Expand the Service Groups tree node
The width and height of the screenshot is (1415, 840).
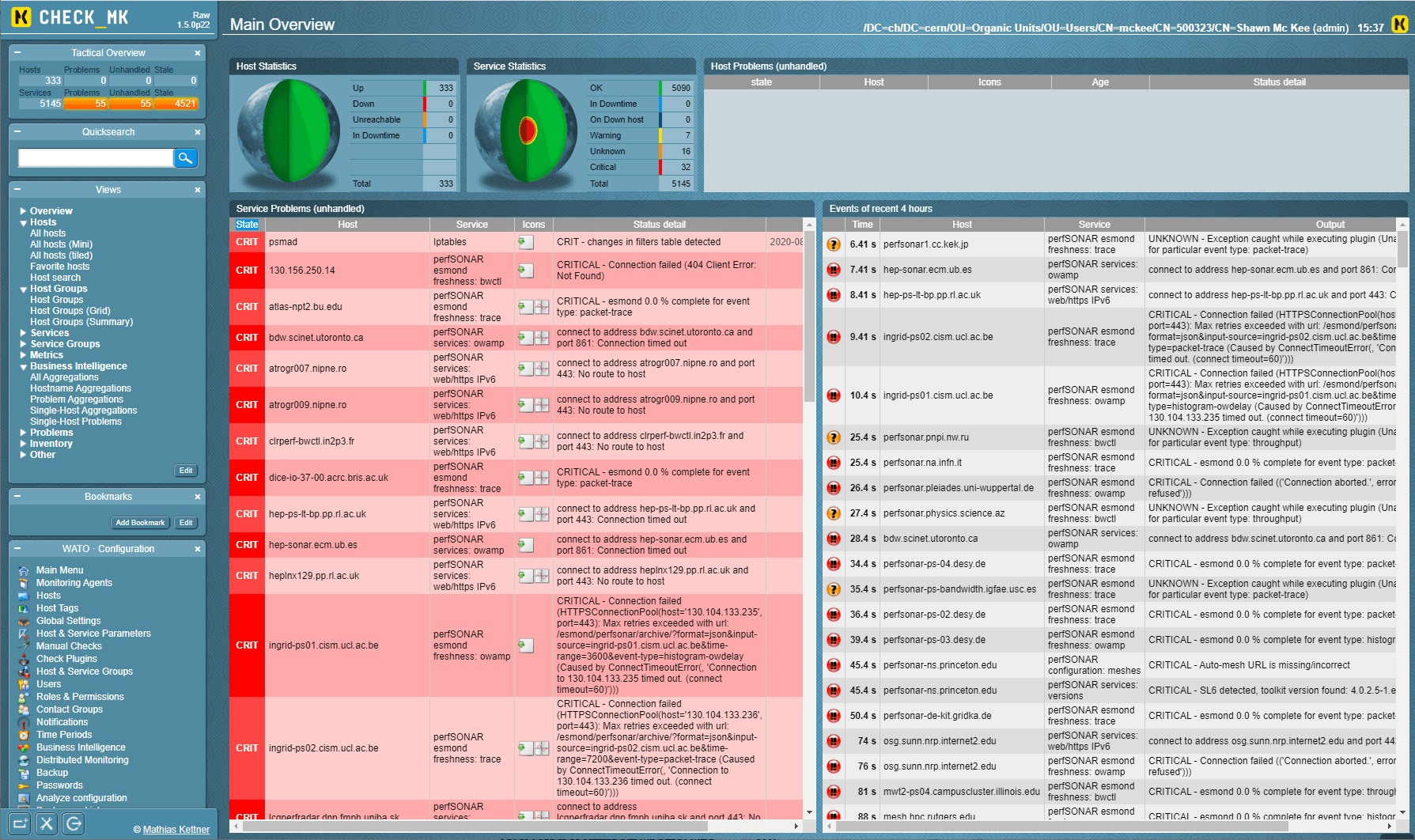(x=24, y=344)
